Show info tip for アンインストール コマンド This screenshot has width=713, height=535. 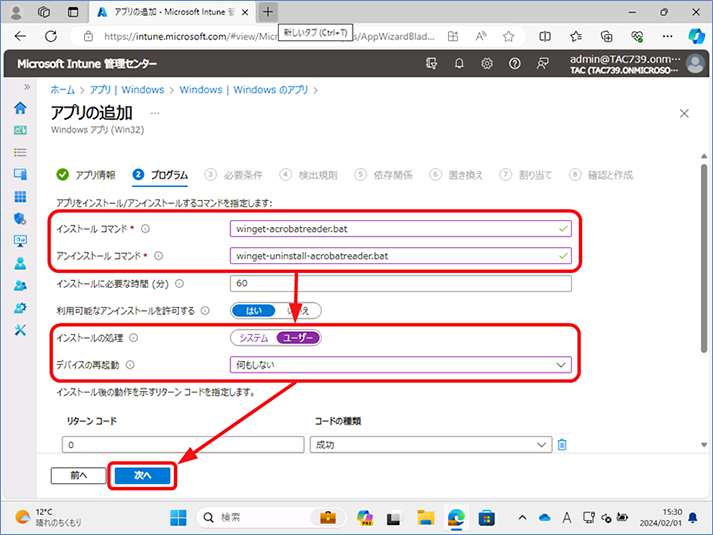click(158, 256)
